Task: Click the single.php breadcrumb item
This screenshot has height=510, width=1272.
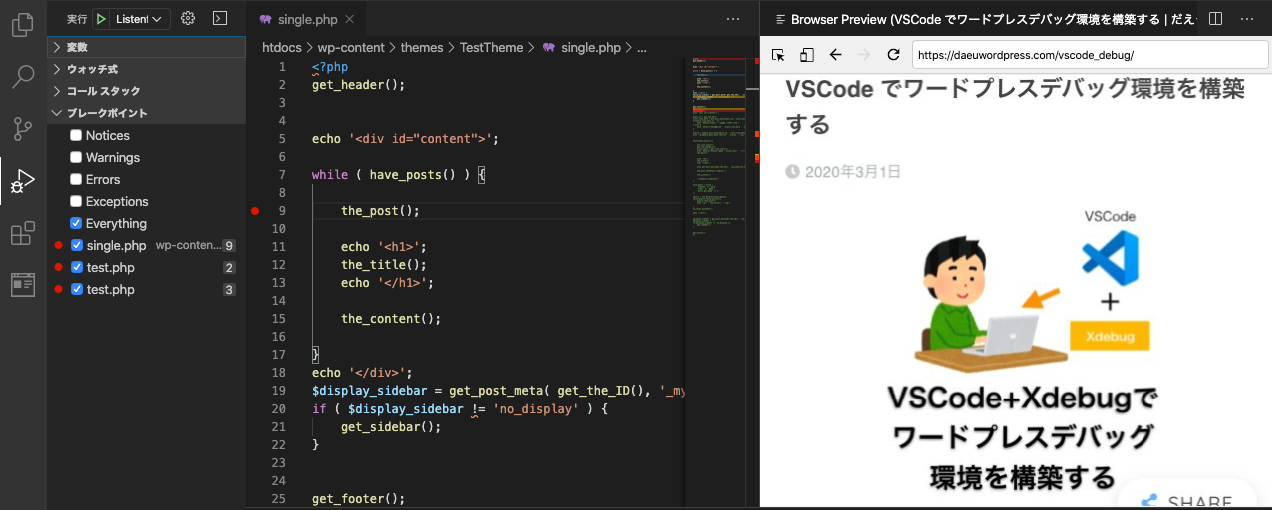Action: pyautogui.click(x=590, y=47)
